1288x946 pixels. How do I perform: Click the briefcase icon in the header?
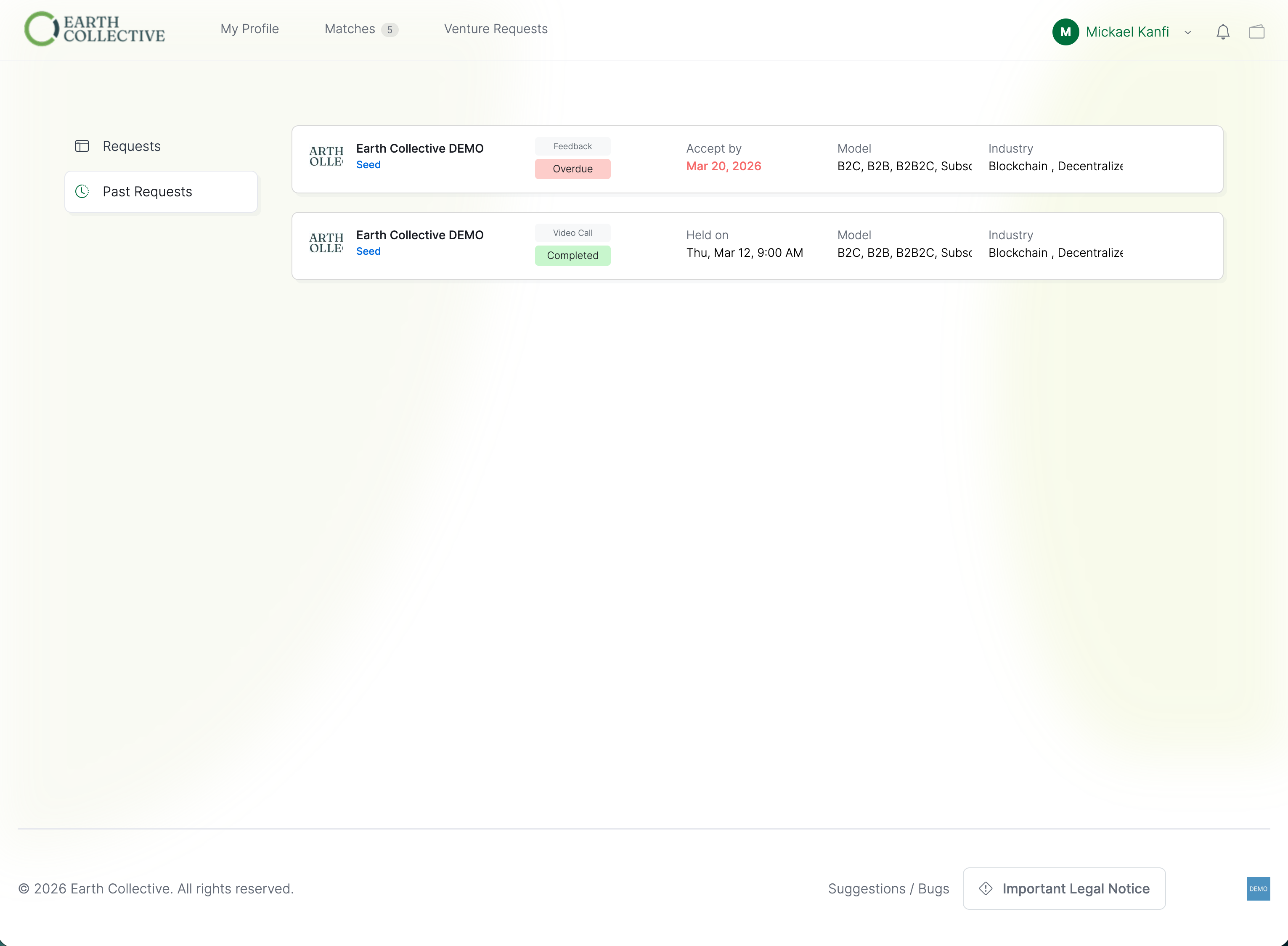[x=1257, y=32]
